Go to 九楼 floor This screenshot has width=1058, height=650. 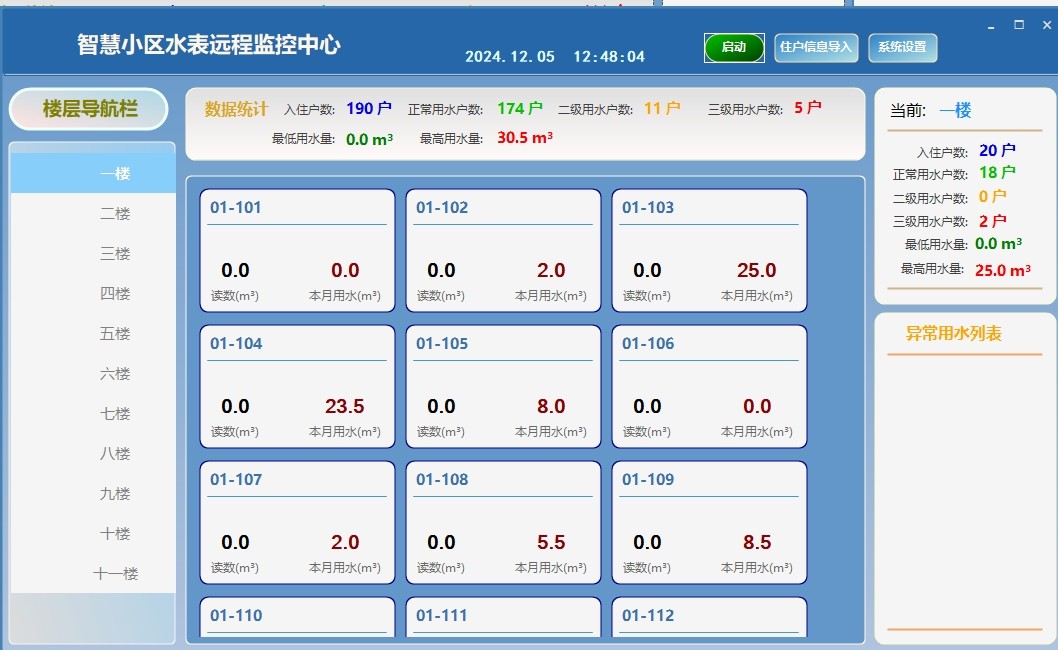click(93, 494)
